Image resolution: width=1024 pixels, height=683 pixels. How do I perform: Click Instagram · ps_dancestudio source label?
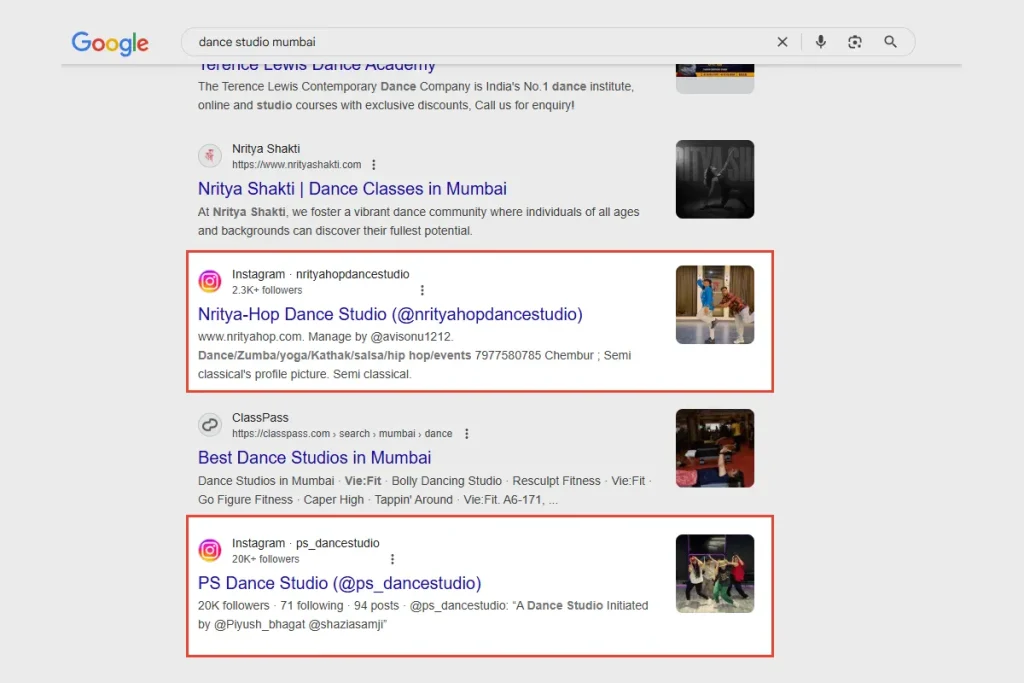pyautogui.click(x=306, y=543)
